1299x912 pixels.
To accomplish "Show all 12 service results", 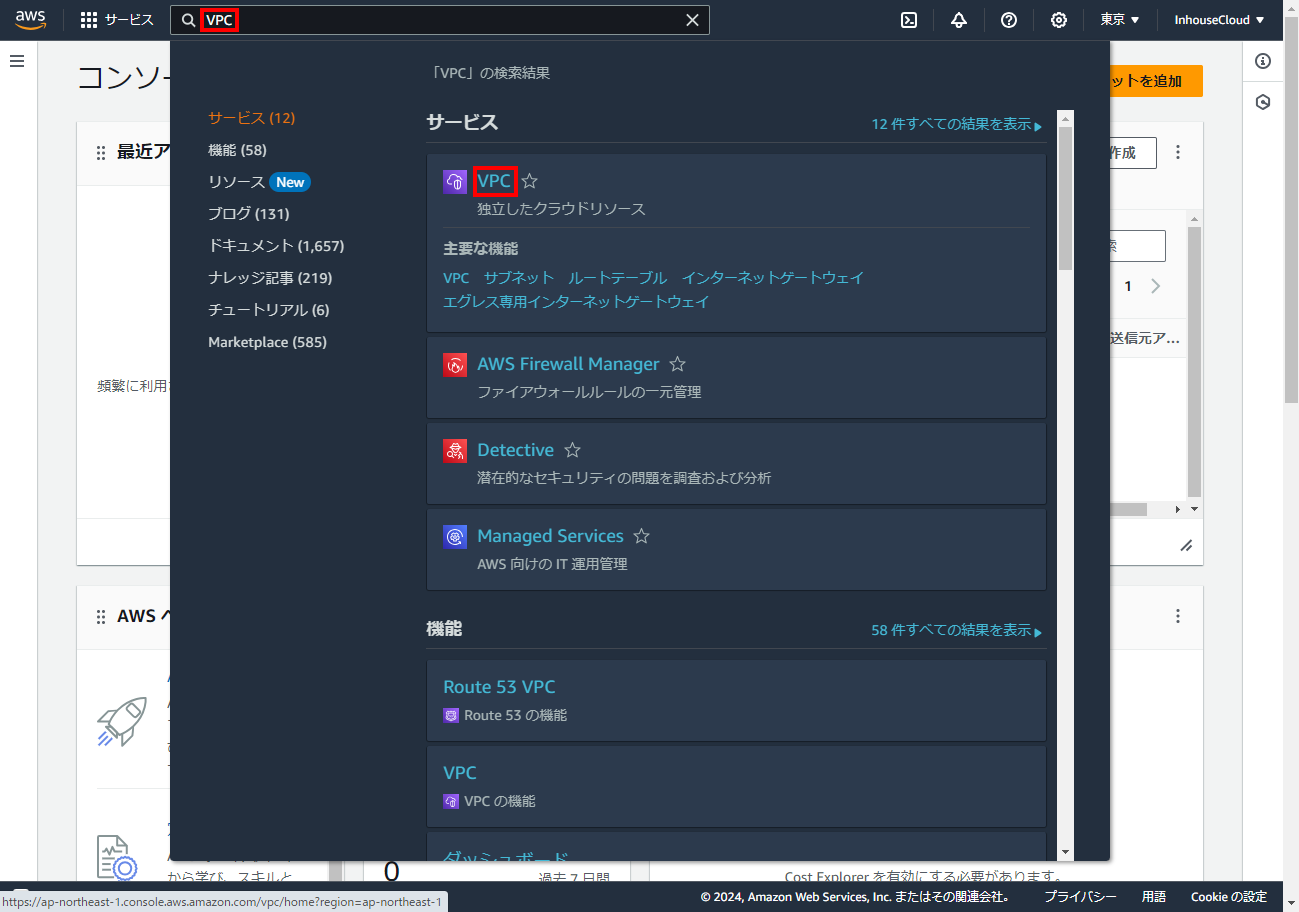I will 956,124.
